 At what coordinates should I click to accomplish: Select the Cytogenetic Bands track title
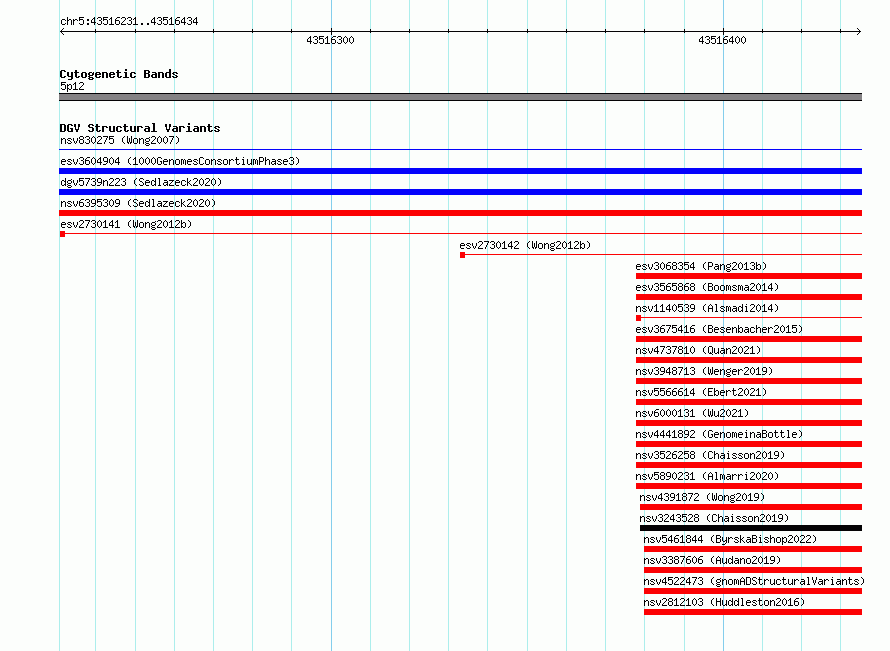point(119,74)
